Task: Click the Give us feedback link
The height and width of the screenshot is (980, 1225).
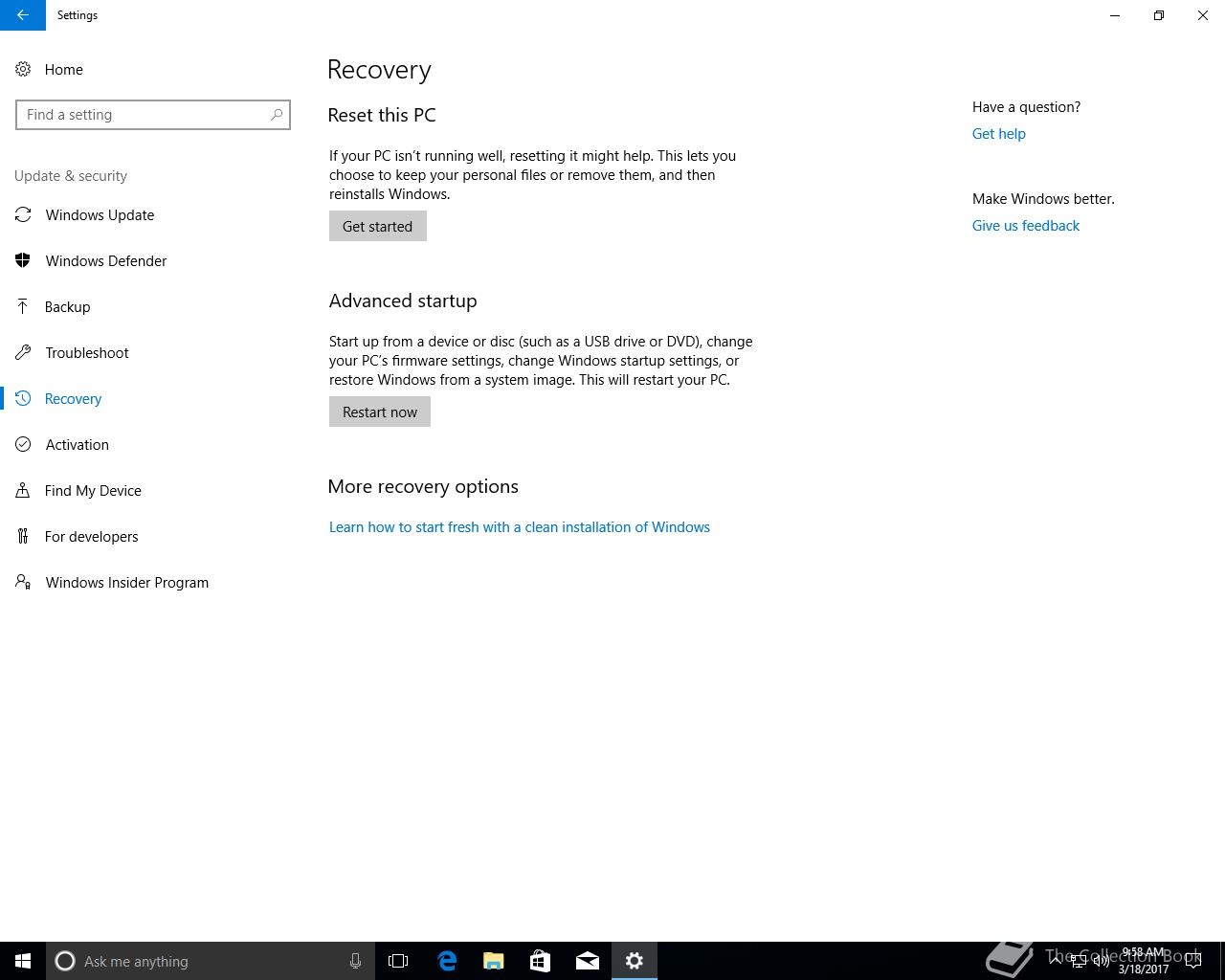Action: (1026, 226)
